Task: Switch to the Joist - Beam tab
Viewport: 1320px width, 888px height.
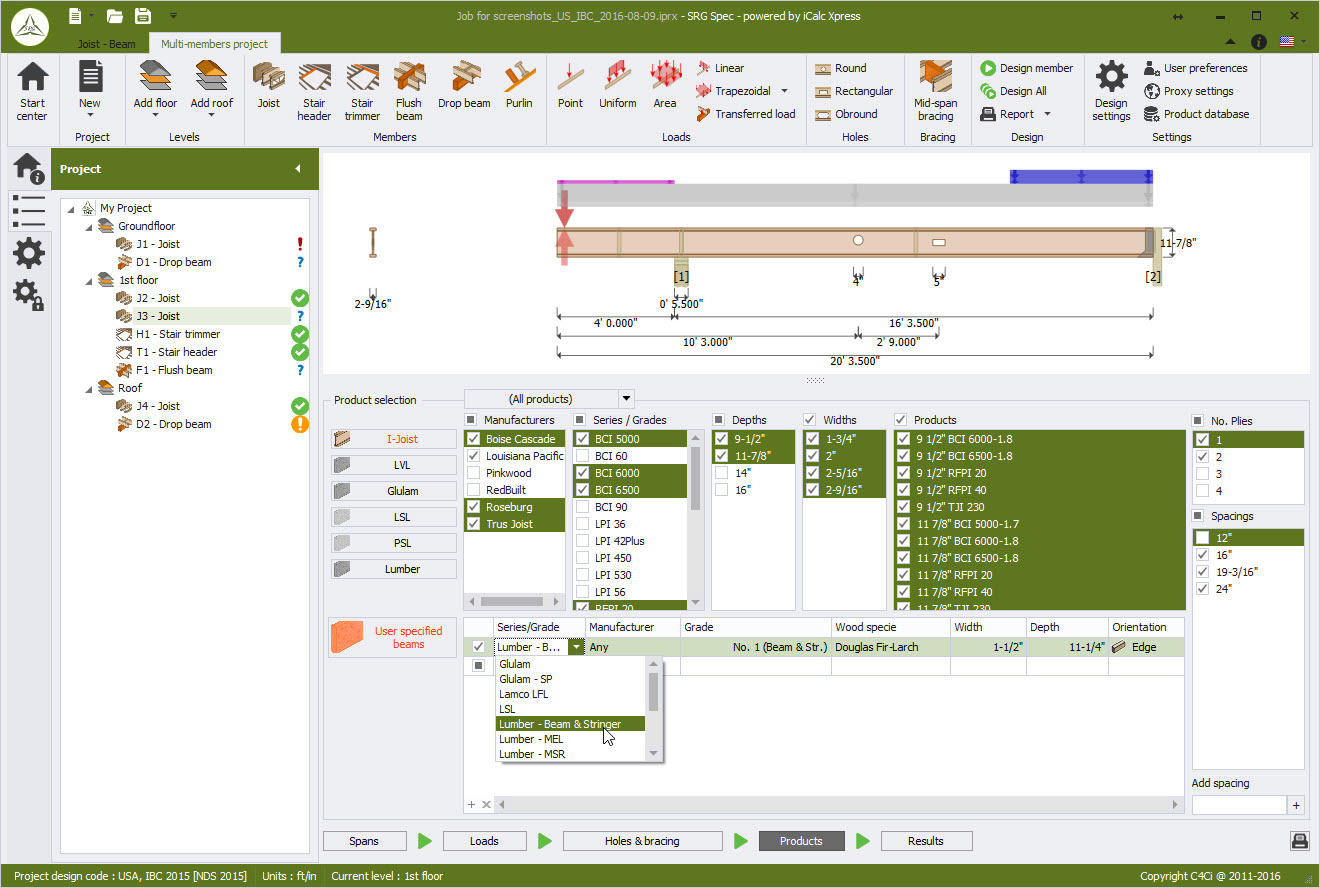Action: click(x=107, y=44)
